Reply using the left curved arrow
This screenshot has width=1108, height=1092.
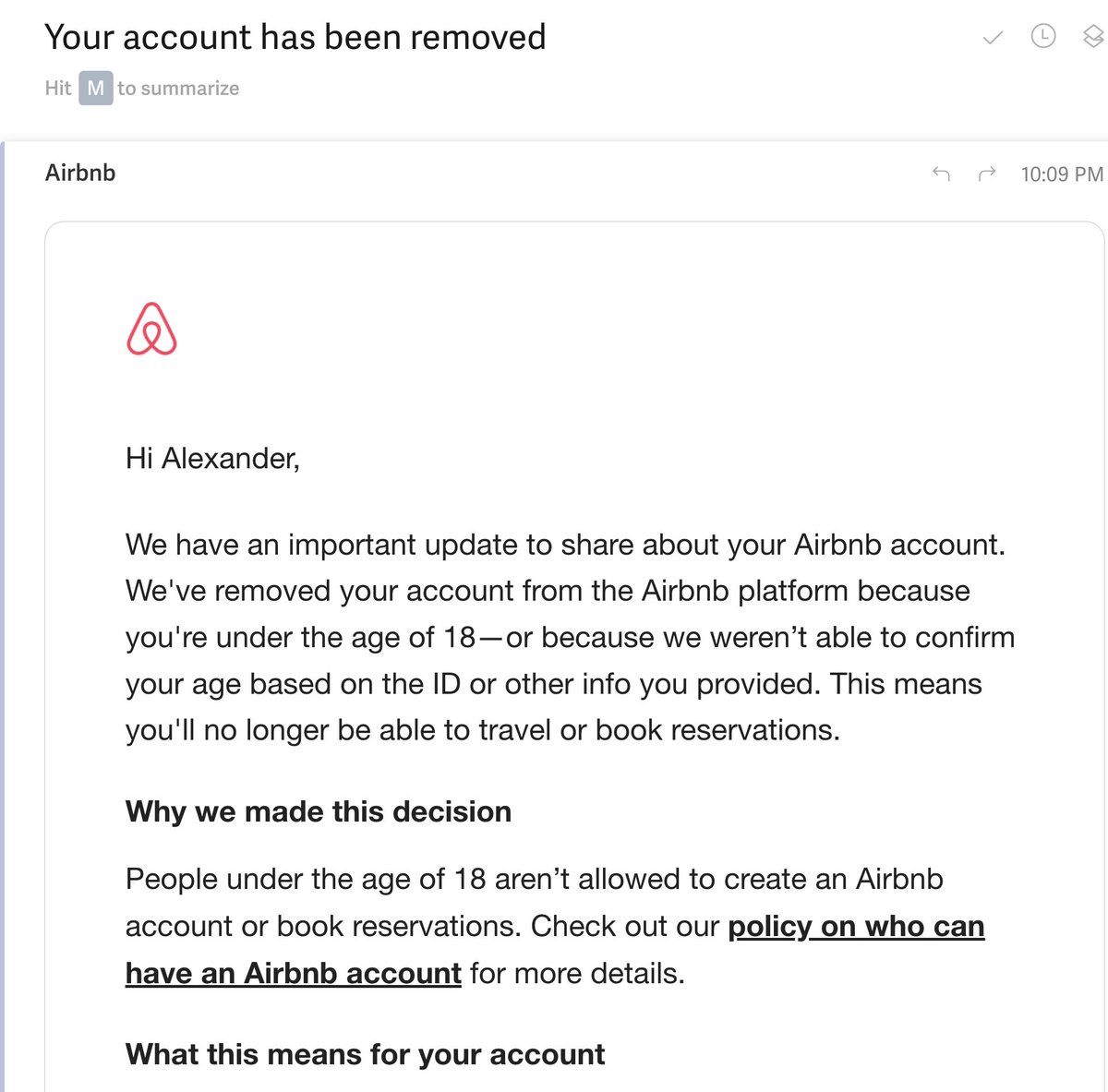click(x=941, y=174)
